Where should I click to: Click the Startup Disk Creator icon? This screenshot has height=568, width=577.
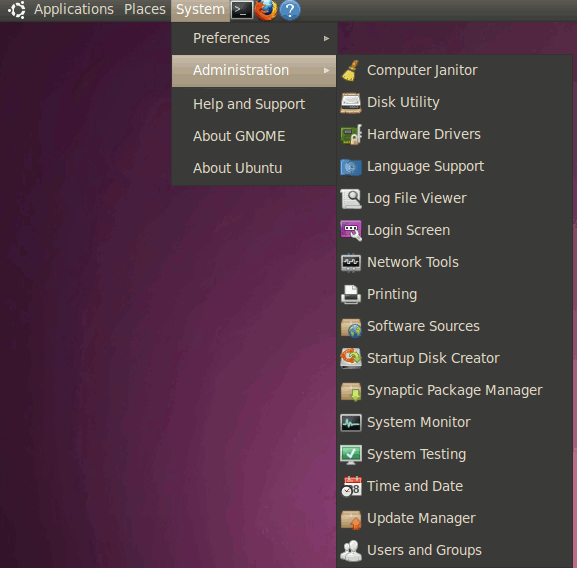tap(351, 359)
